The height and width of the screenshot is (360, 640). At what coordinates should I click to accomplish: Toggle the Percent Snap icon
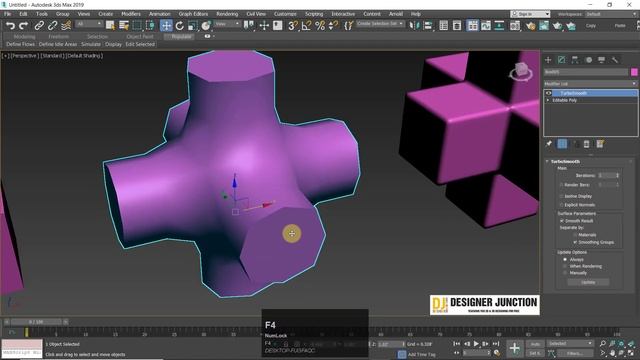click(320, 26)
